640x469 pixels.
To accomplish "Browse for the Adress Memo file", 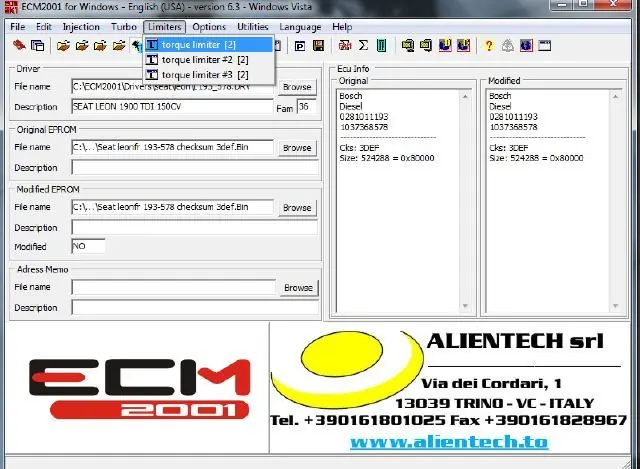I will point(298,288).
